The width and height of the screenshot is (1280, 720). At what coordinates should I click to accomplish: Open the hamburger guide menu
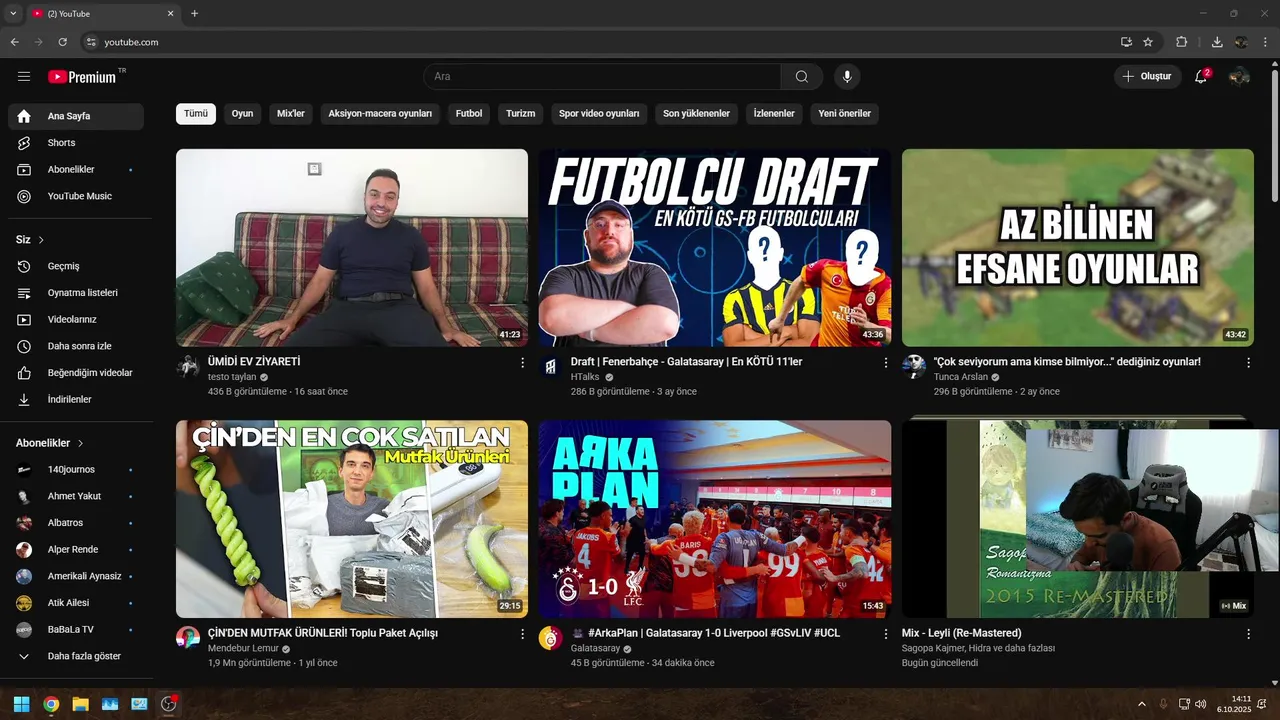24,76
